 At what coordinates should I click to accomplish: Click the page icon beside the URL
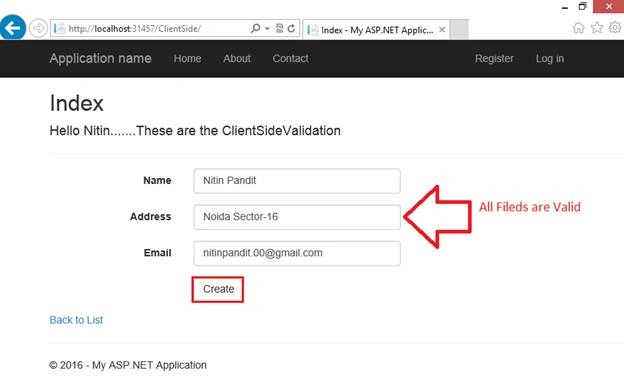tap(59, 29)
